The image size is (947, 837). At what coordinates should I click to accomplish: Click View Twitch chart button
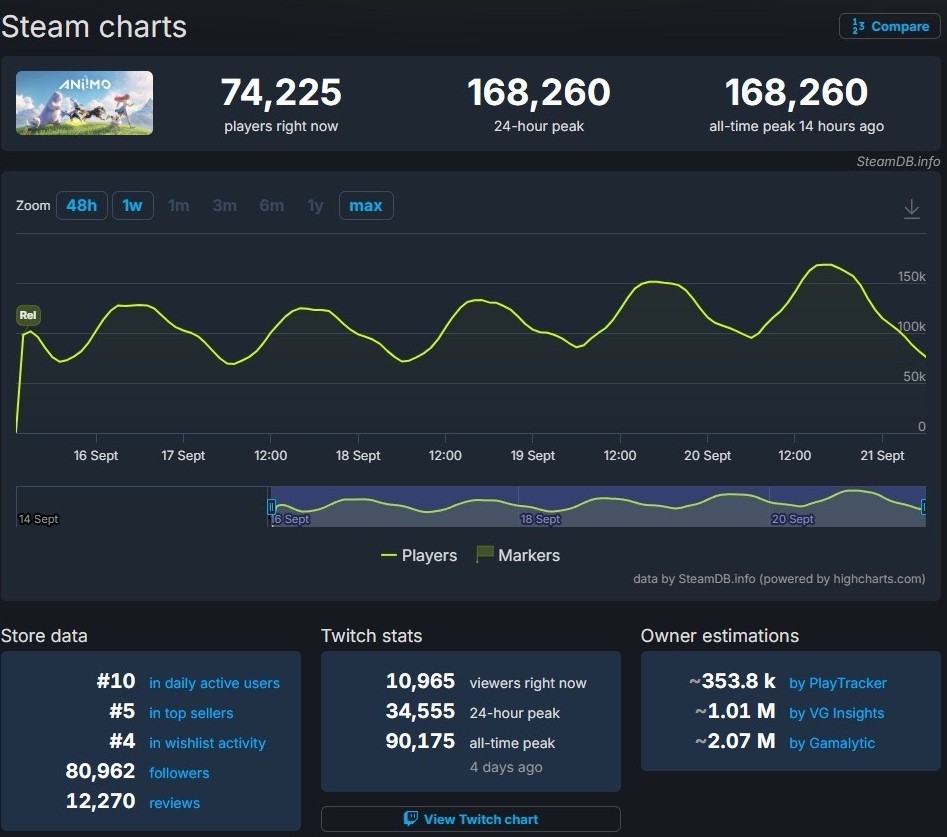click(x=470, y=819)
